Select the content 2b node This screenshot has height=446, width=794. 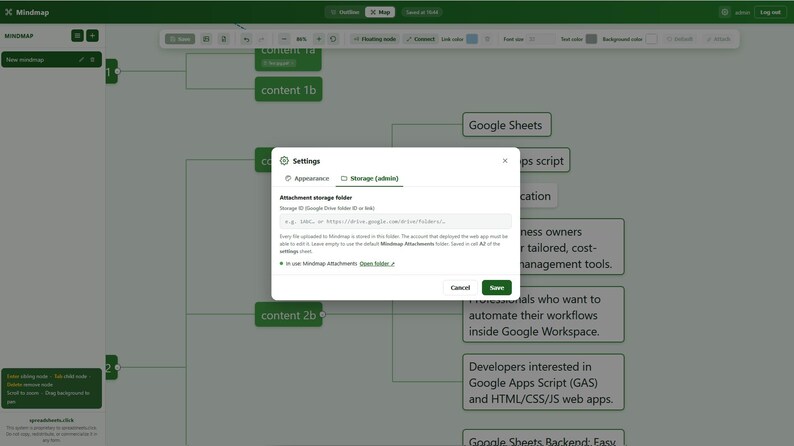click(289, 315)
